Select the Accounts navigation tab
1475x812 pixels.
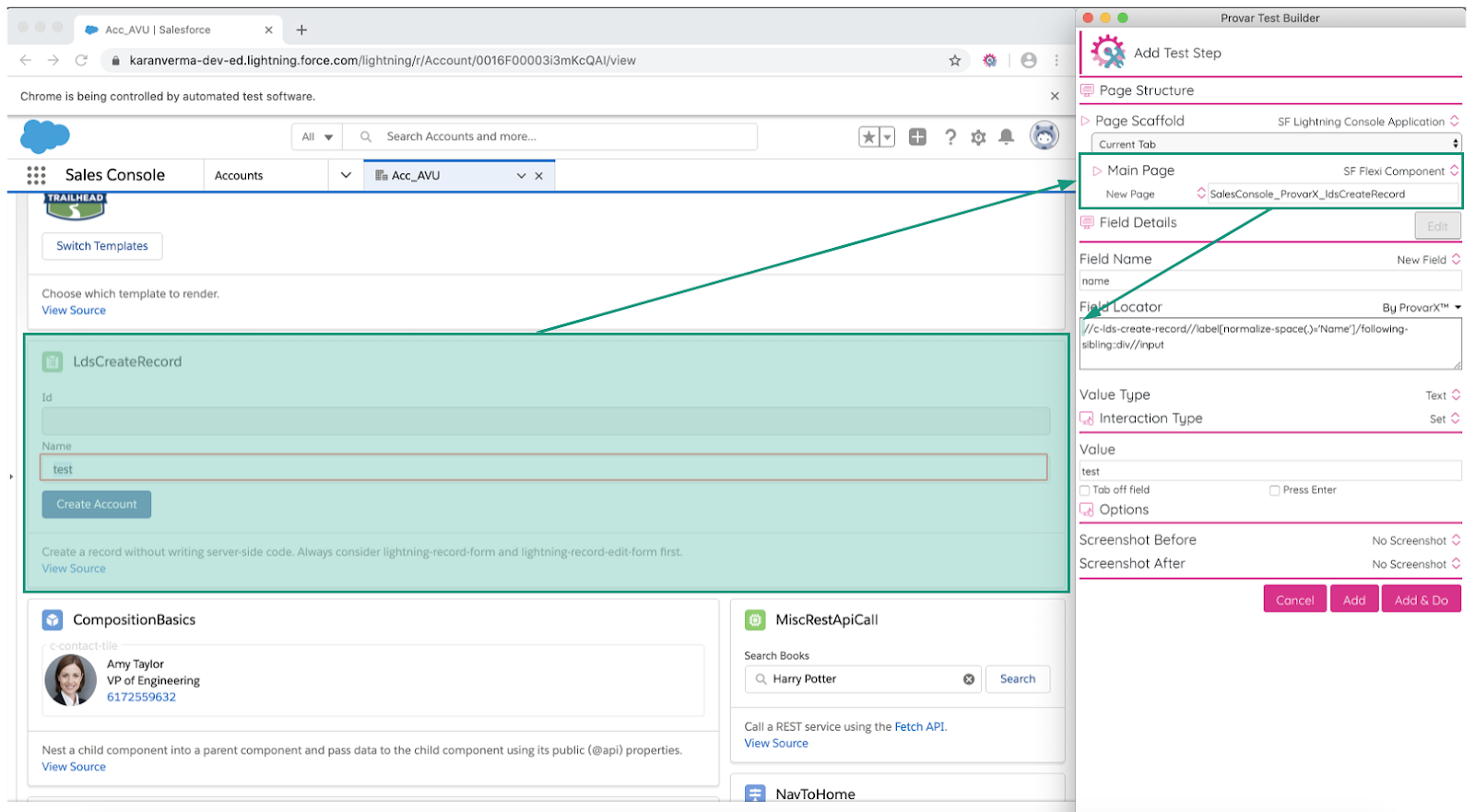coord(239,175)
